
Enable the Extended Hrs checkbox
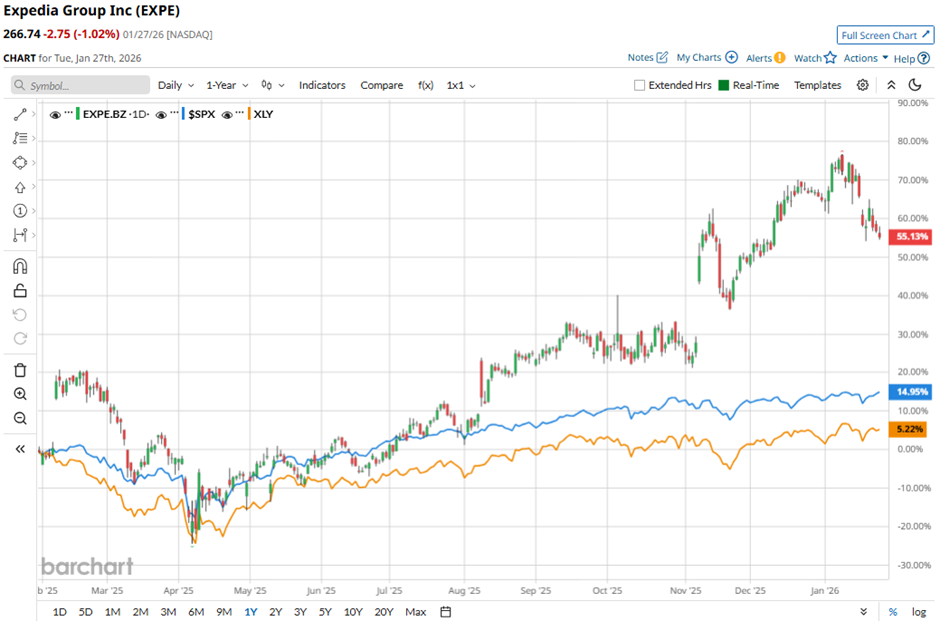coord(640,86)
